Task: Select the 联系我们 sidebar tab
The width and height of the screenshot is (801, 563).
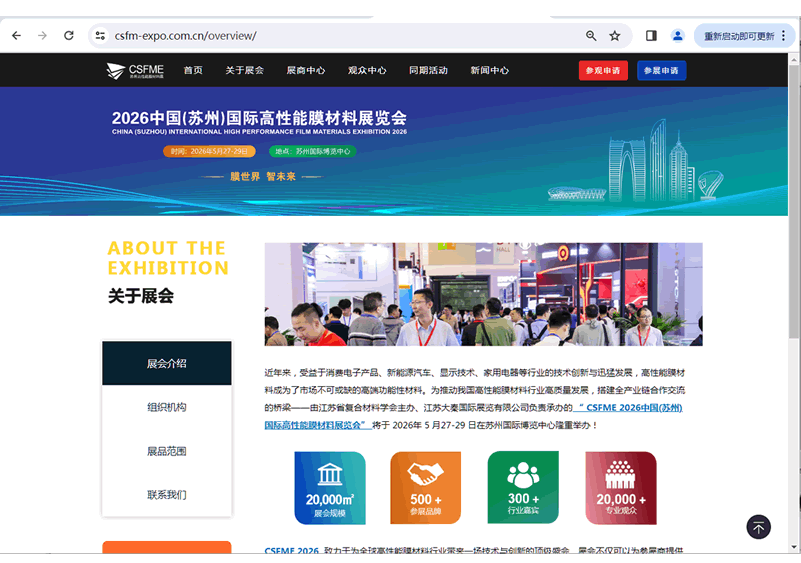Action: [167, 495]
